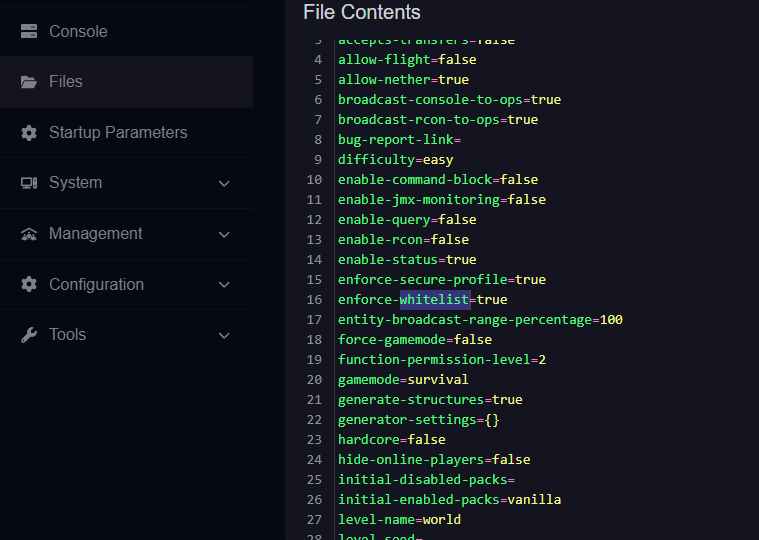The height and width of the screenshot is (540, 759).
Task: Click the initial-disabled-packs= line
Action: click(x=426, y=480)
